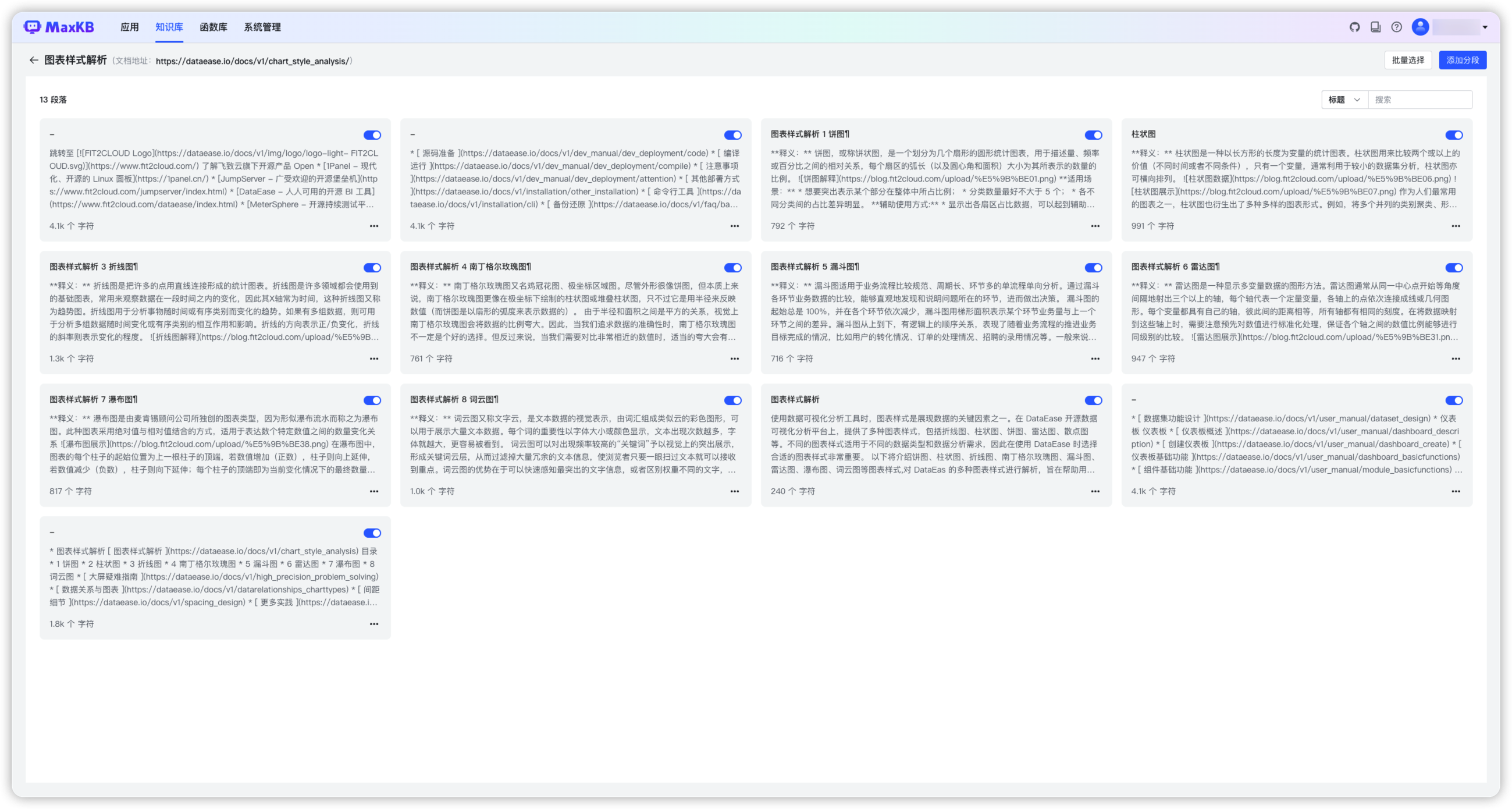The image size is (1512, 809).
Task: Open the documentation book icon
Action: (1375, 27)
